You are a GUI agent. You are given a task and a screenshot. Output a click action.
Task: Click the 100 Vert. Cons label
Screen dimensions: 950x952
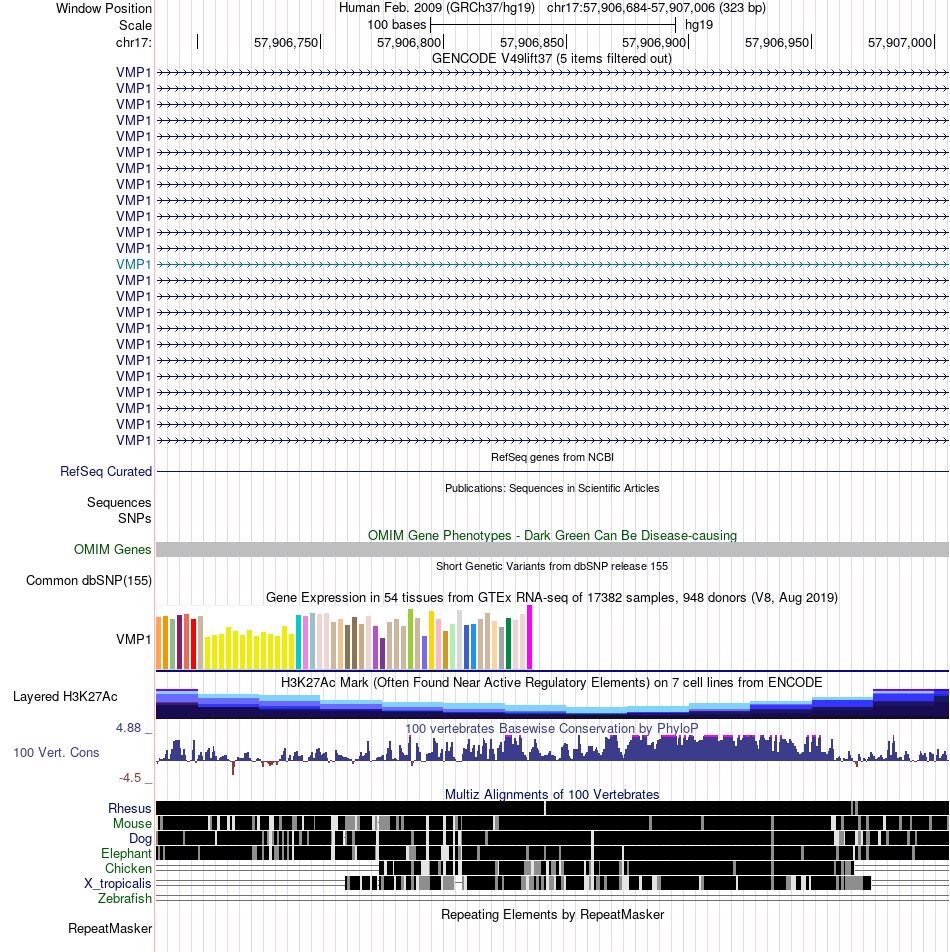coord(56,753)
